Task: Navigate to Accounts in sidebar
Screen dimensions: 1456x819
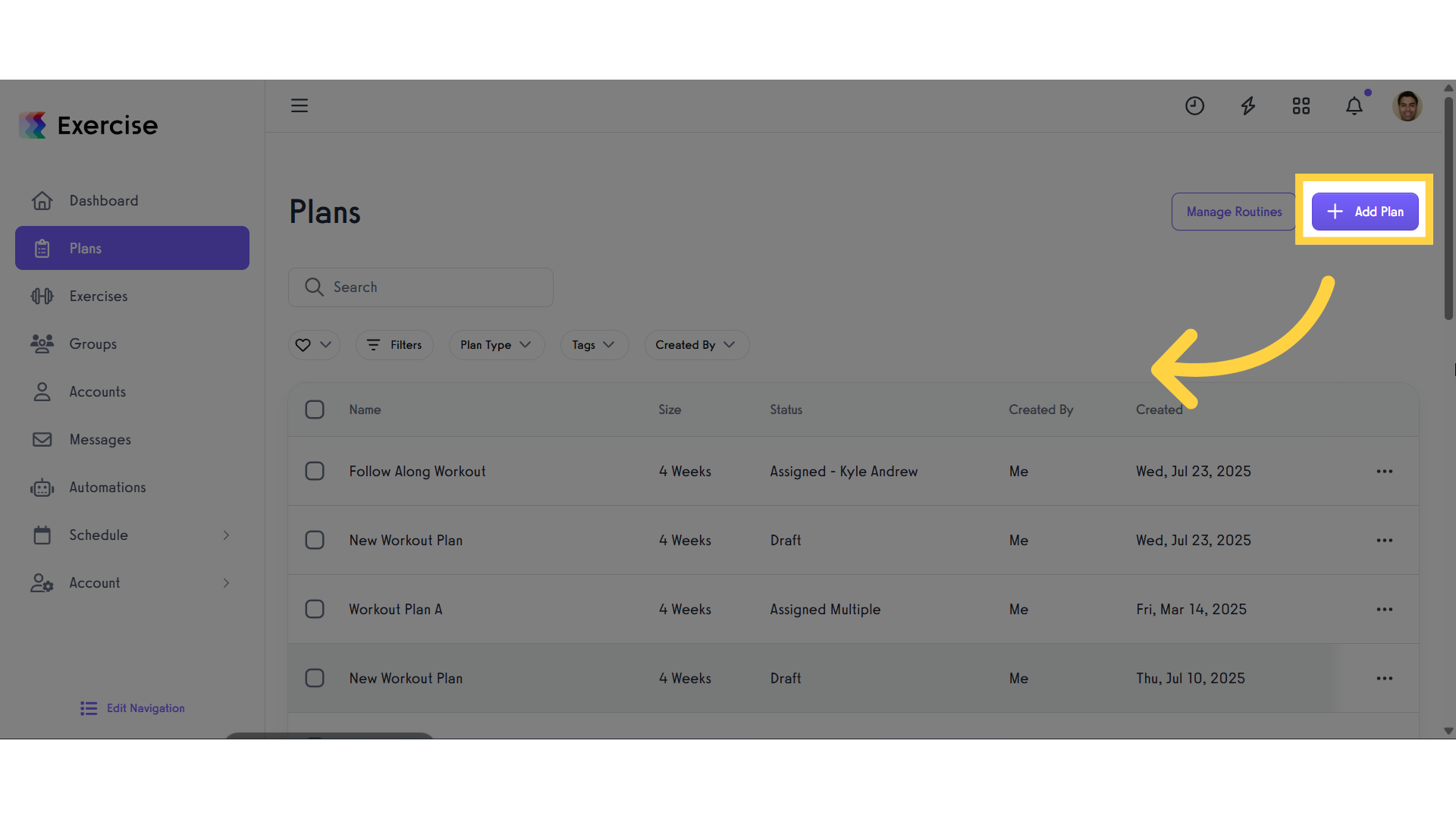Action: 132,392
